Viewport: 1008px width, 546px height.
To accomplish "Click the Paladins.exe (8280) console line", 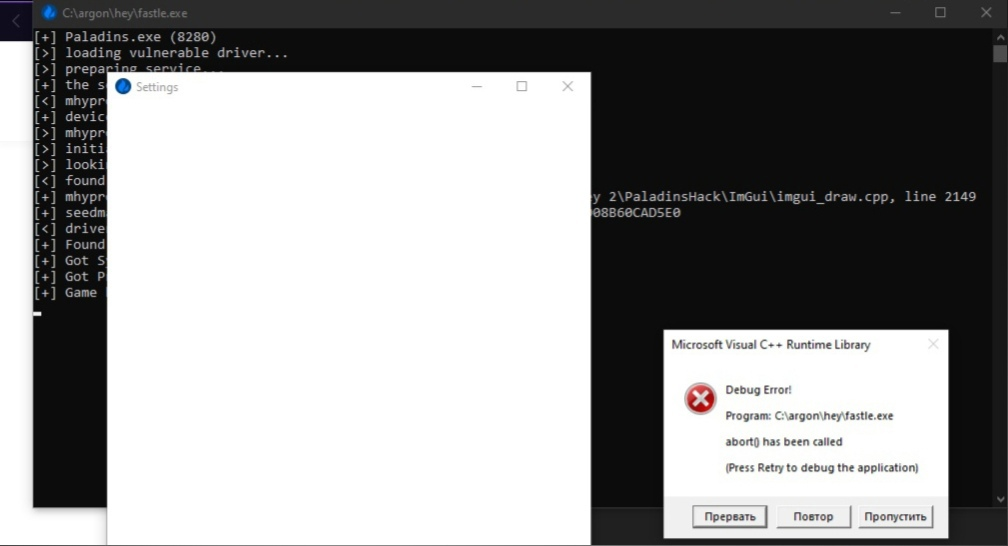I will (140, 37).
